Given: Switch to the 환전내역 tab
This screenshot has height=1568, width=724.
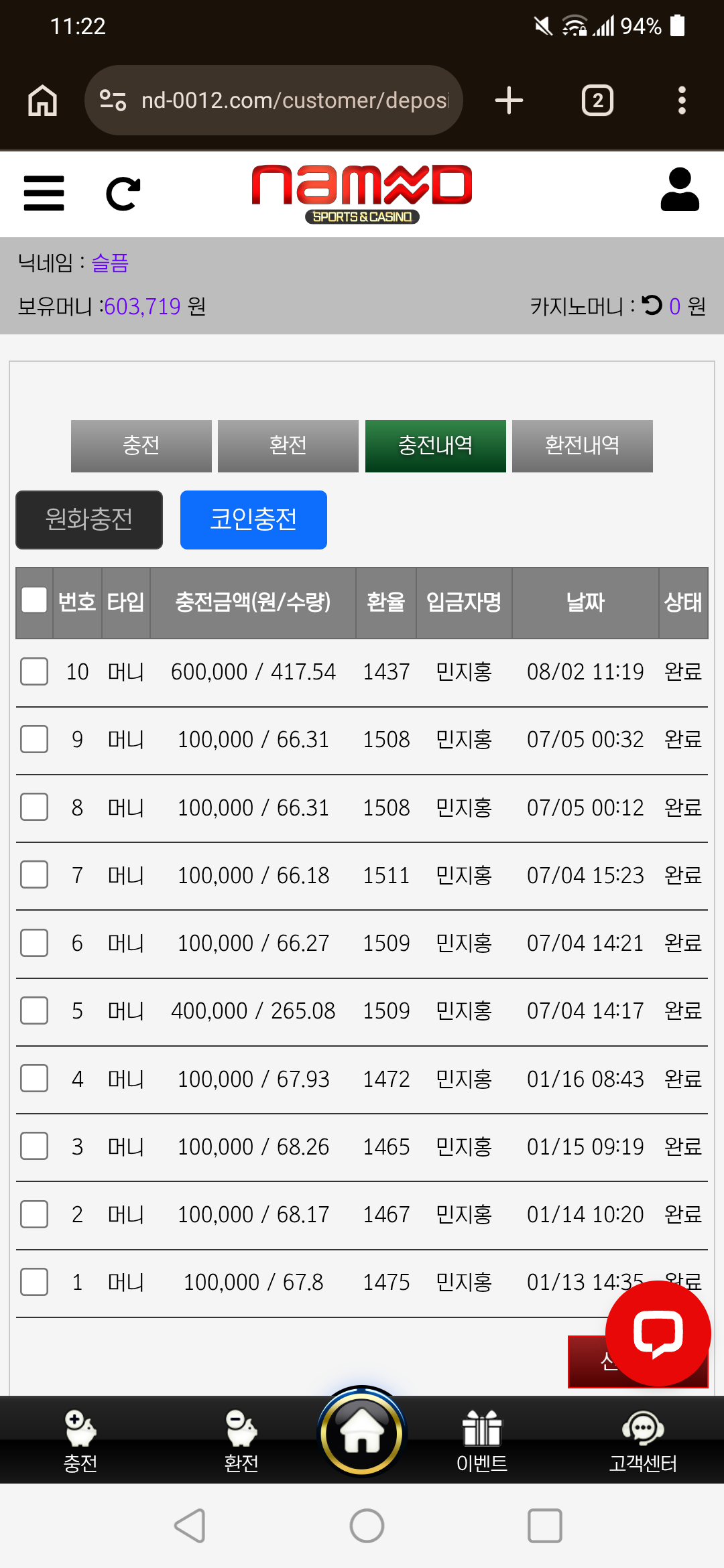Looking at the screenshot, I should tap(583, 446).
